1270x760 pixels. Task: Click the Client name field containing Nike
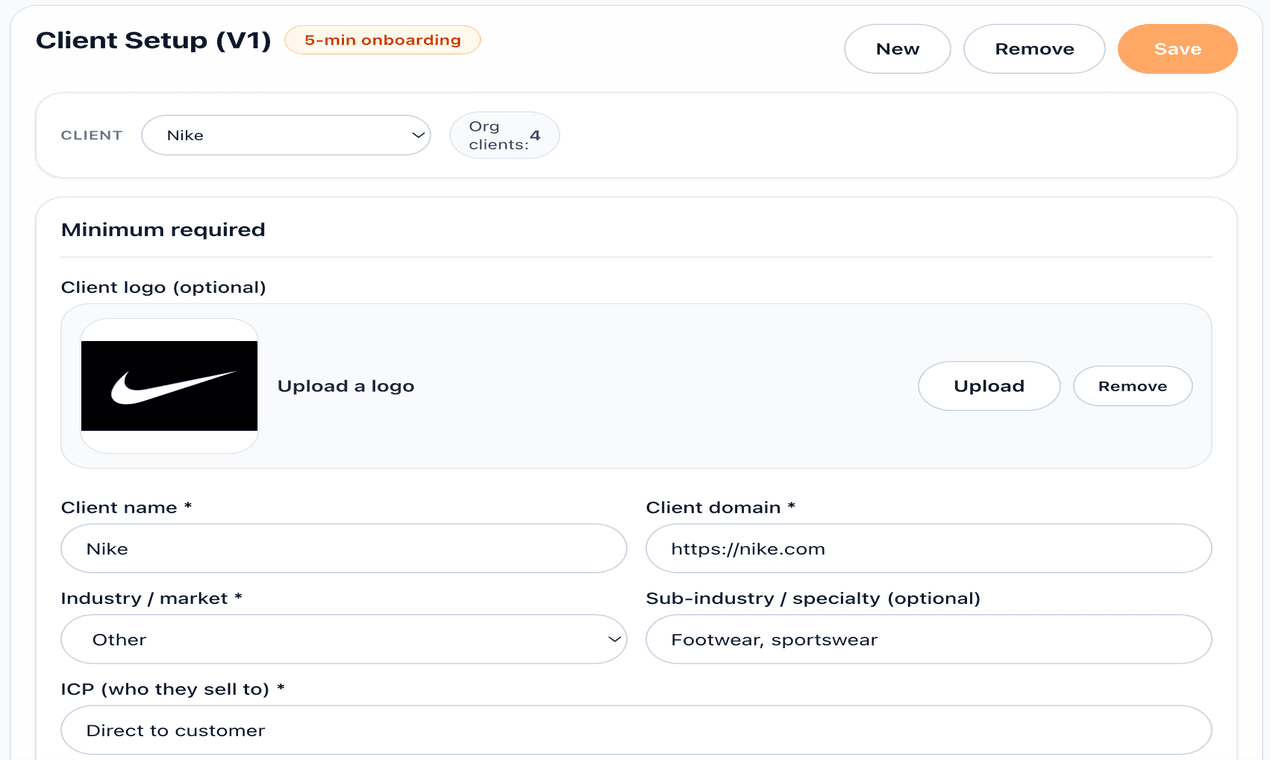coord(344,548)
